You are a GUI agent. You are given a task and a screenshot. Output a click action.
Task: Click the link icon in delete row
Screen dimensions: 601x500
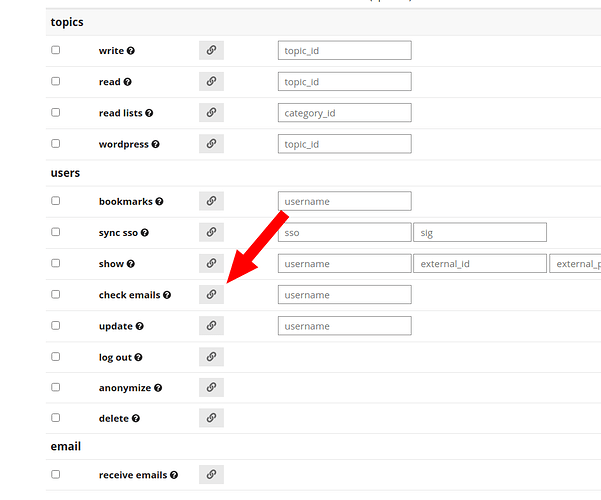(211, 418)
